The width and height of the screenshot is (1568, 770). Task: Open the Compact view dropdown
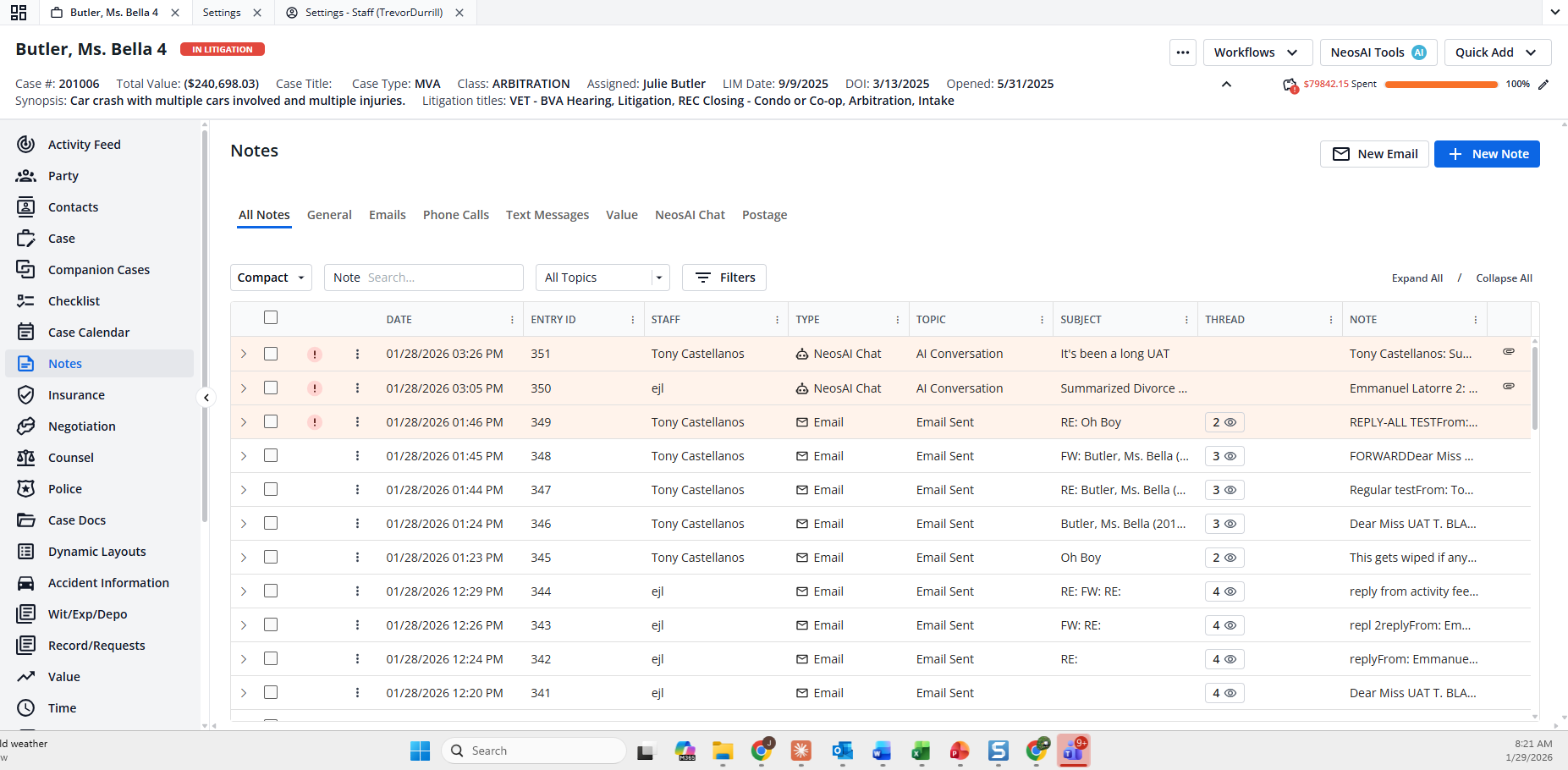point(271,278)
